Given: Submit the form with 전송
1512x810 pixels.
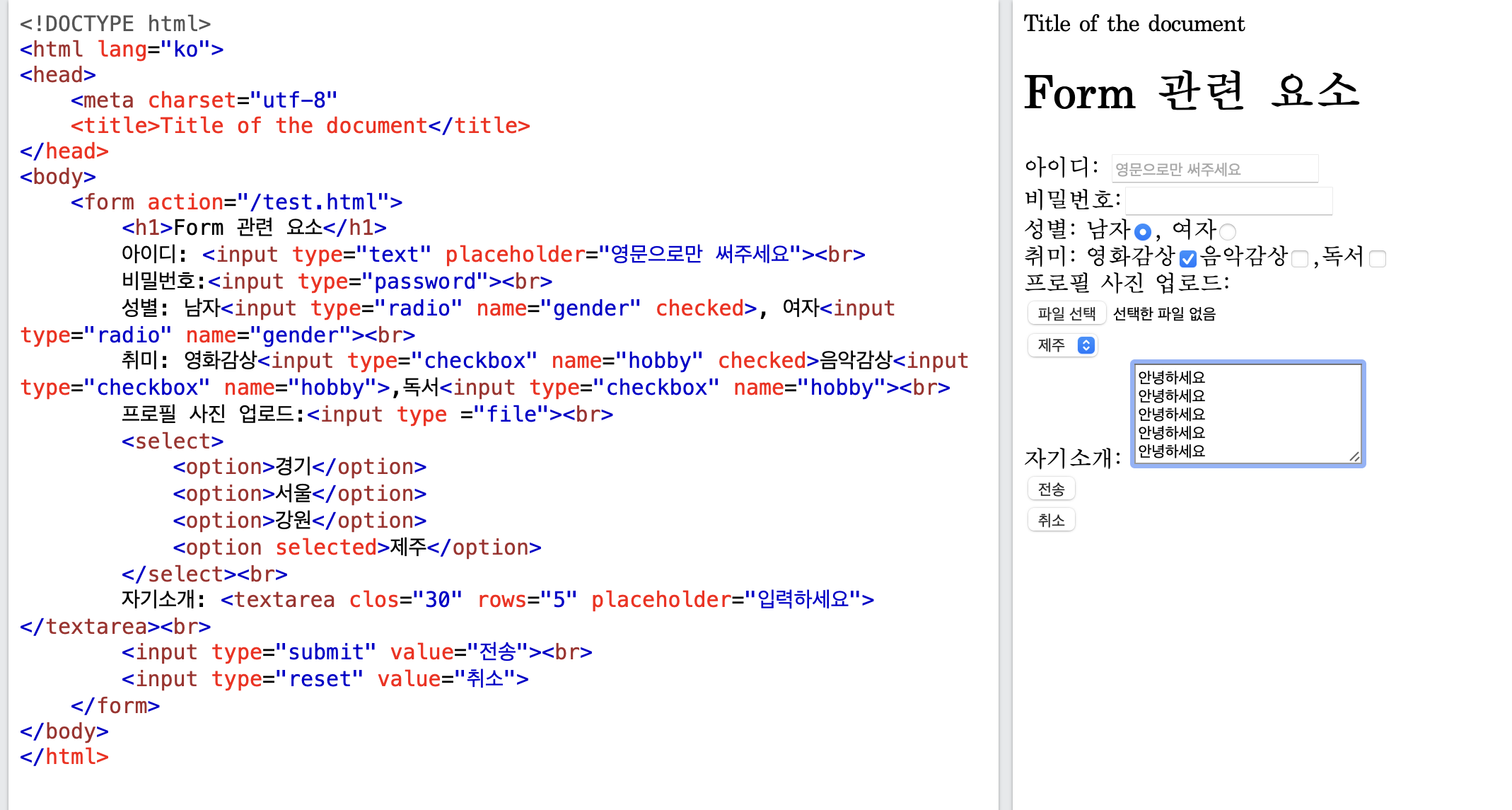Looking at the screenshot, I should [1051, 489].
